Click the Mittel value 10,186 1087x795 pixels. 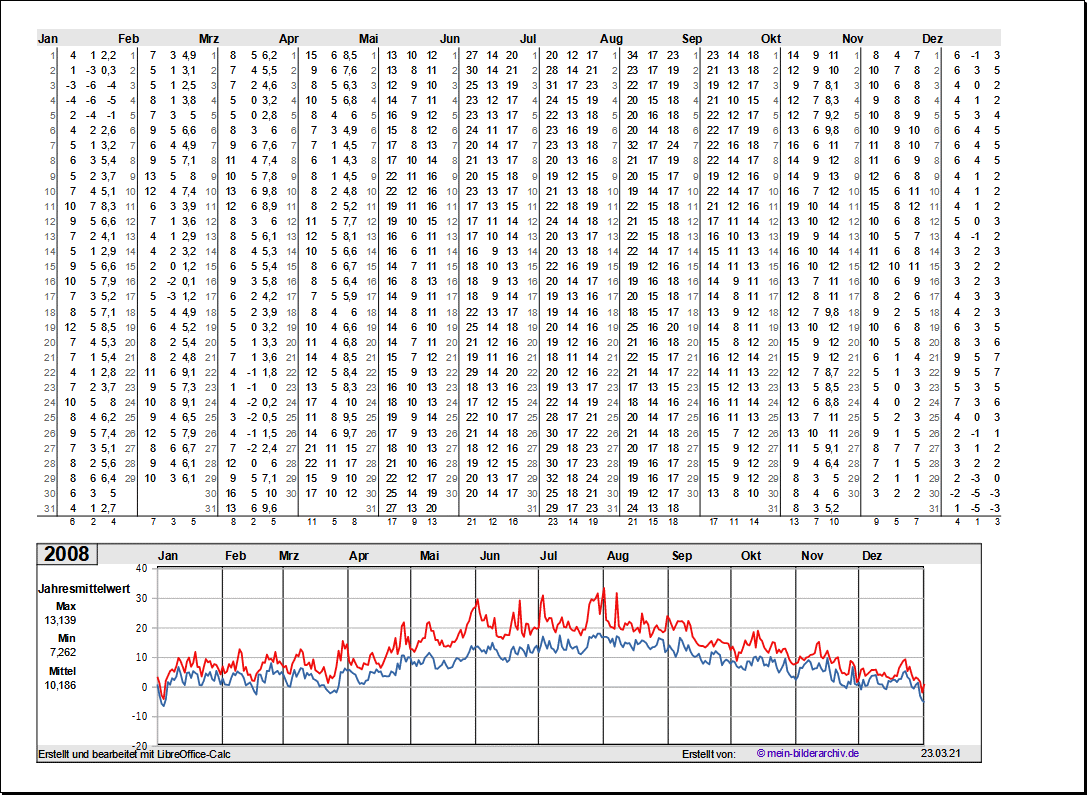click(59, 685)
